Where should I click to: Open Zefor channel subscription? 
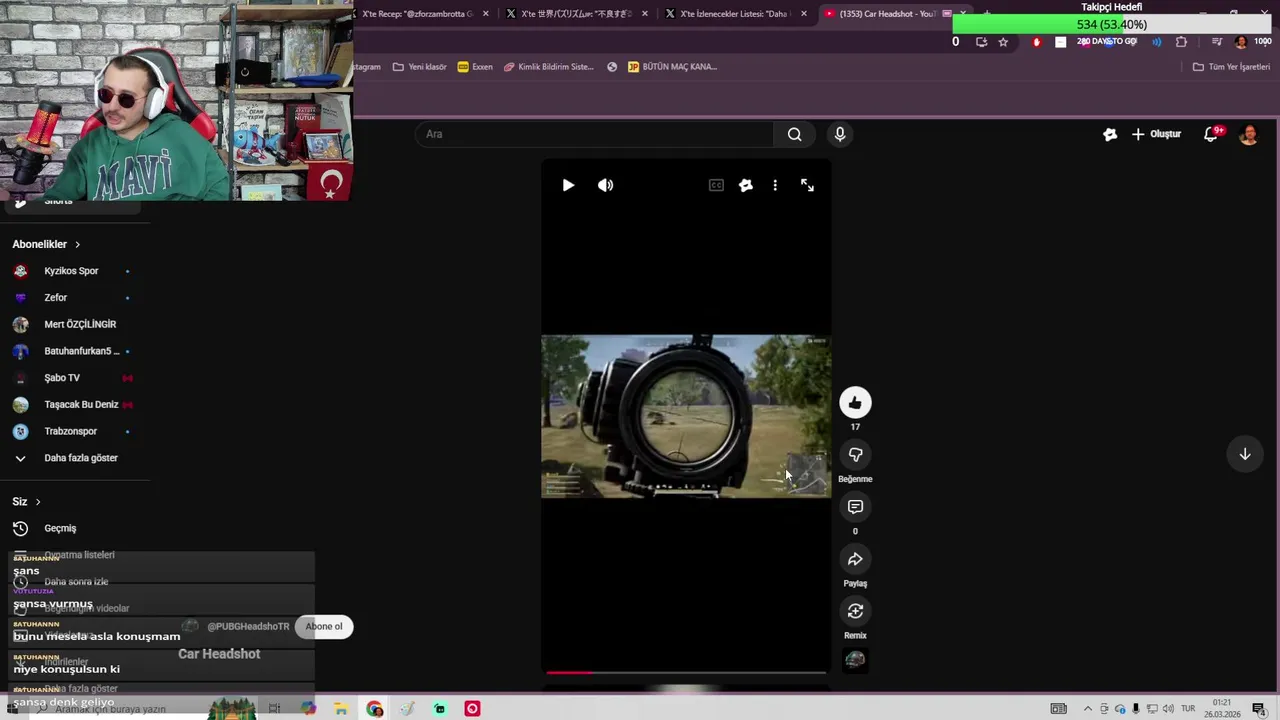[55, 297]
